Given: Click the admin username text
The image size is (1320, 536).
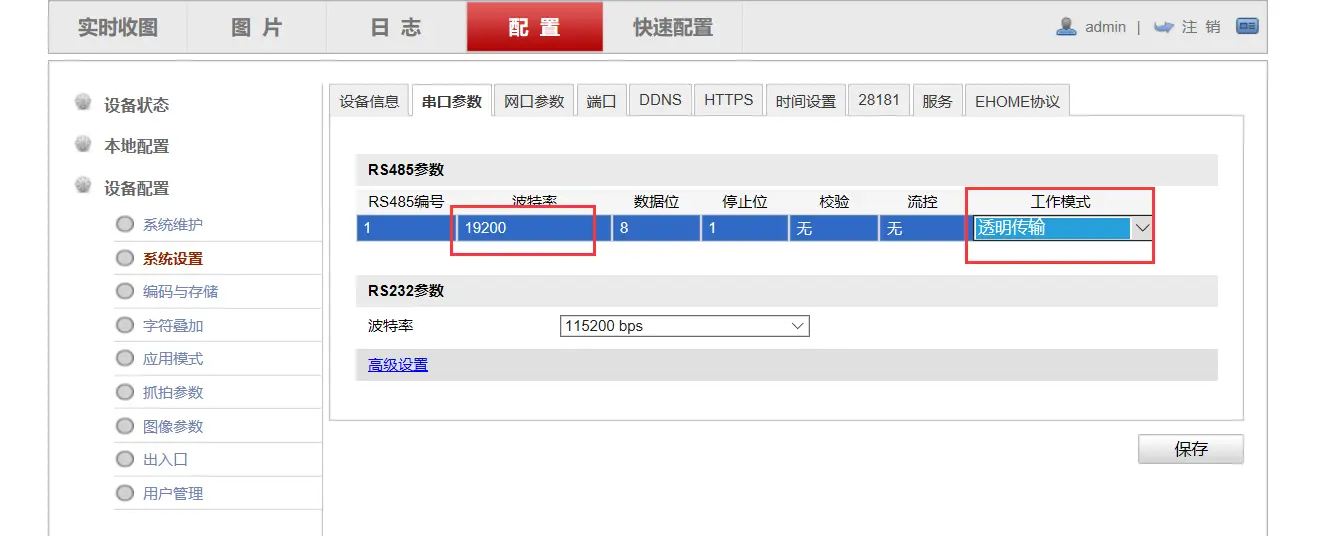Looking at the screenshot, I should click(1106, 27).
